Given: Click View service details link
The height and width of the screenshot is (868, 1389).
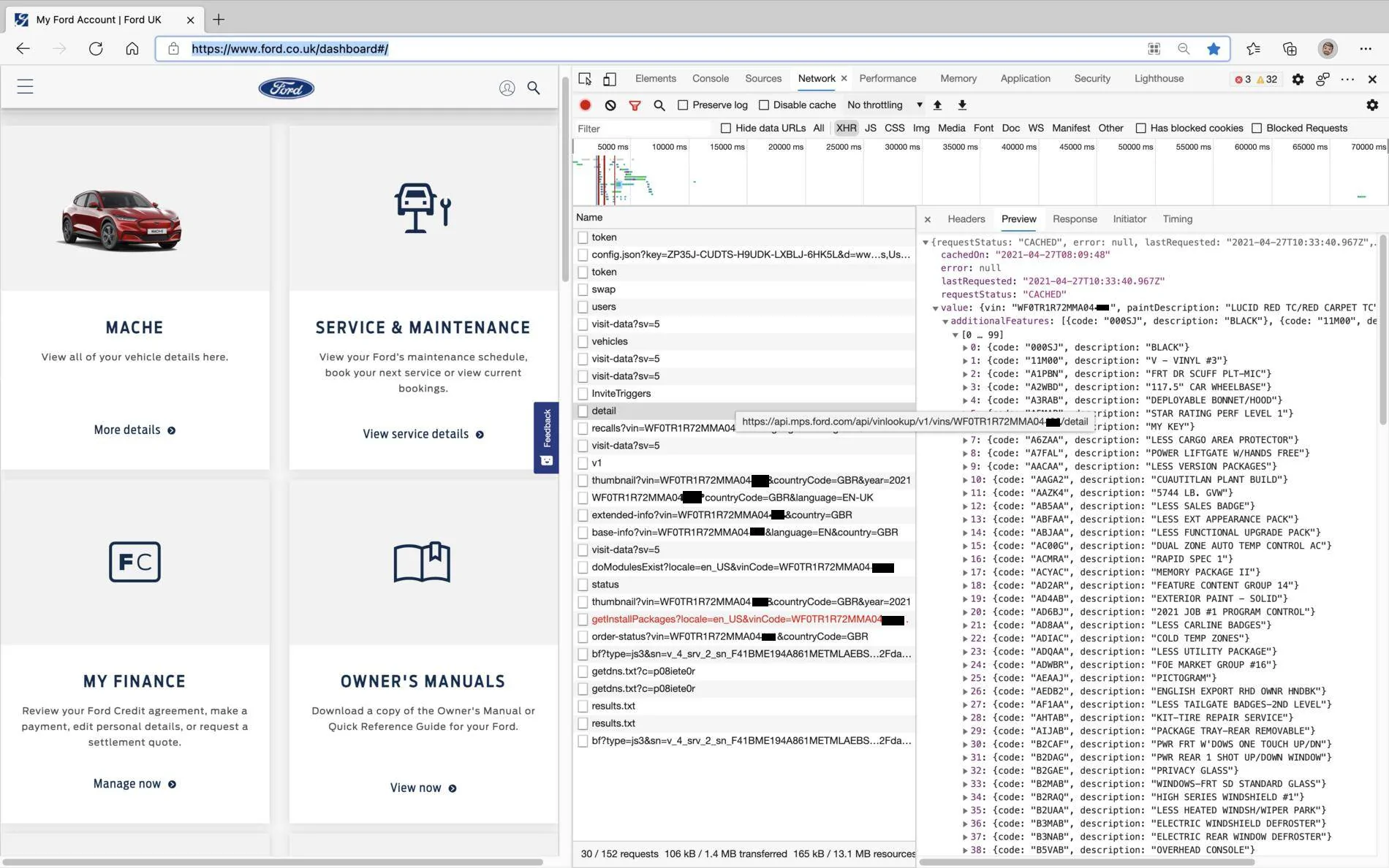Looking at the screenshot, I should pos(423,435).
